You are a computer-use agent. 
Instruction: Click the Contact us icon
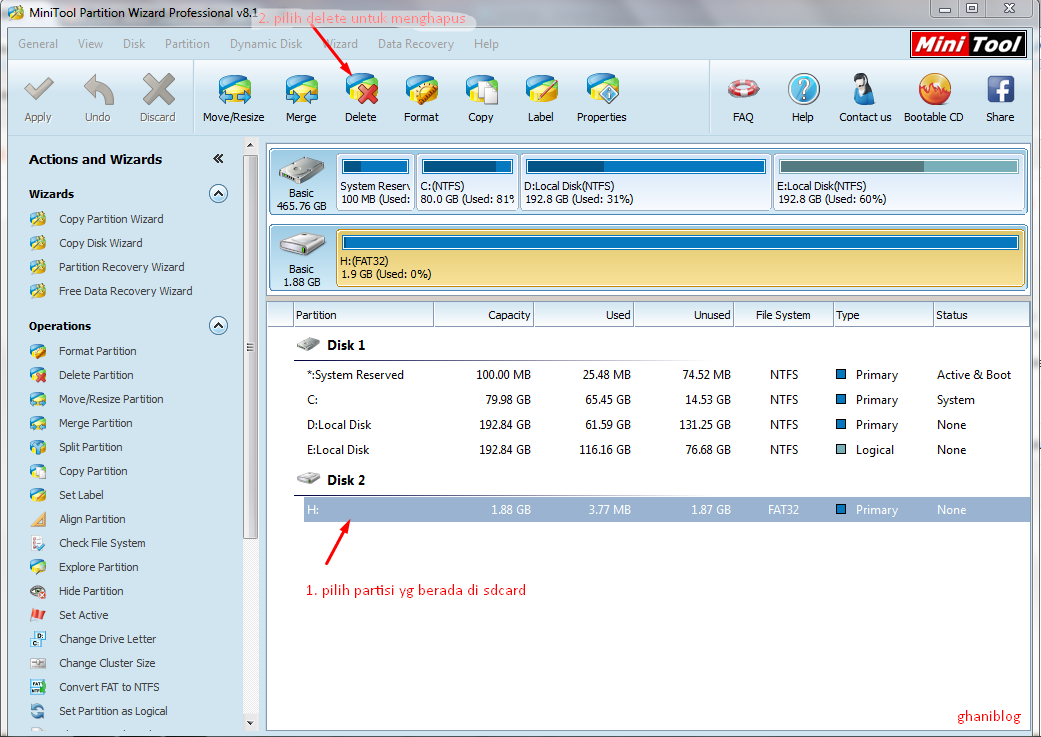click(x=864, y=89)
